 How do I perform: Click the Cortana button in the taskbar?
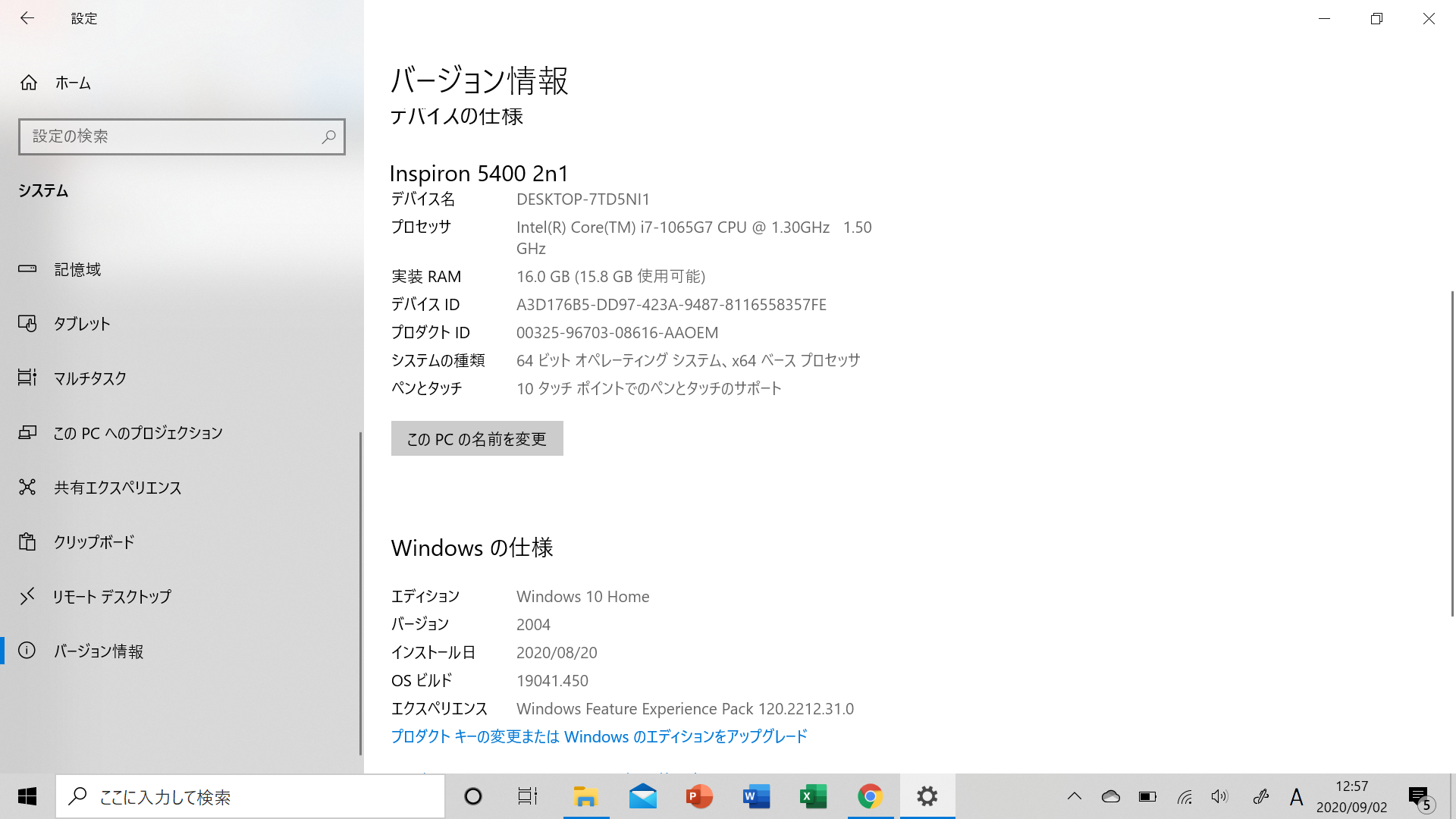pos(472,796)
